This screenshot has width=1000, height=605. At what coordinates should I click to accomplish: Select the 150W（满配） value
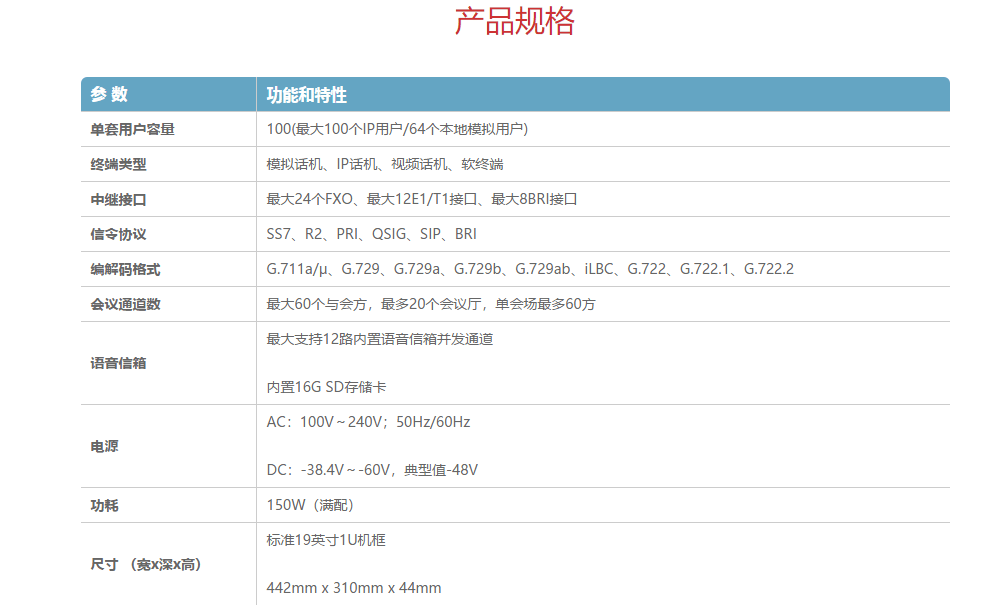(x=310, y=505)
